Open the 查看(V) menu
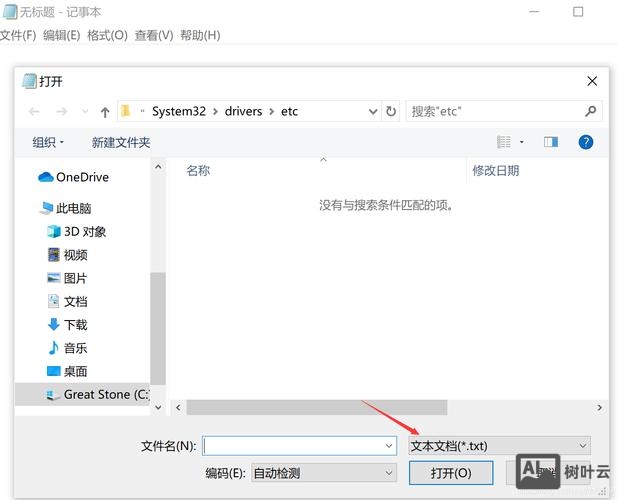Screen dimensions: 618x500 tap(153, 36)
